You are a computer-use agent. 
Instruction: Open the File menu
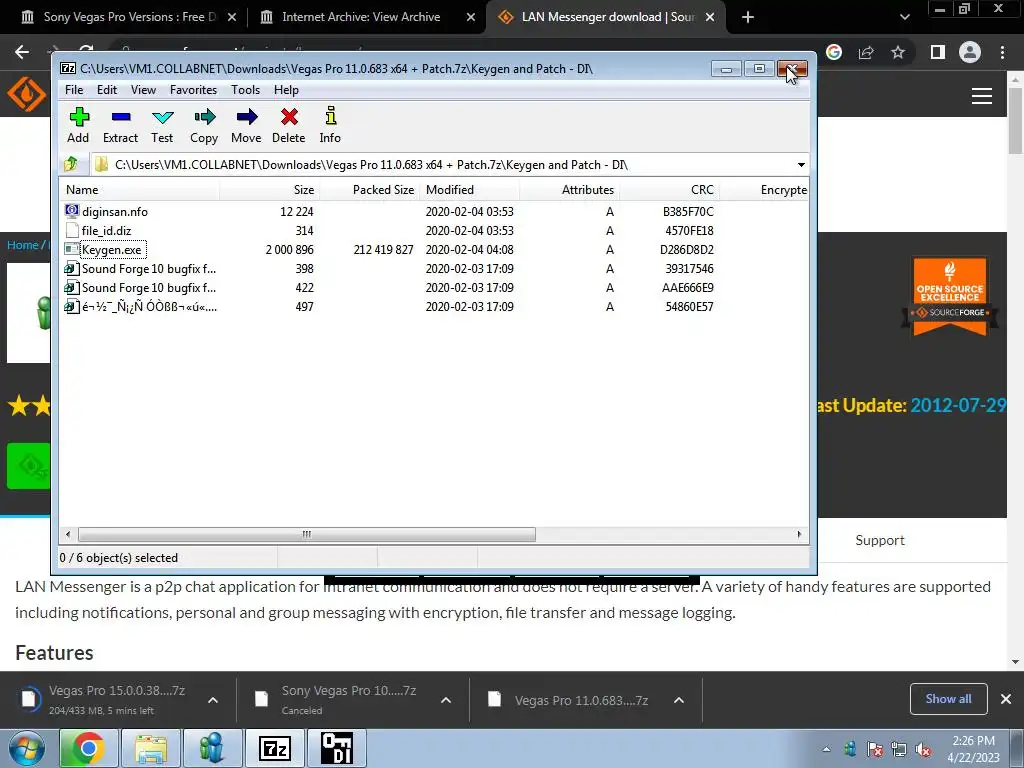pyautogui.click(x=74, y=89)
